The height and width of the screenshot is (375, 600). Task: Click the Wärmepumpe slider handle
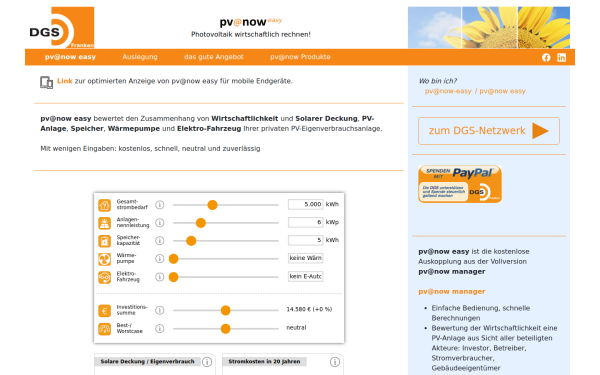coord(174,259)
